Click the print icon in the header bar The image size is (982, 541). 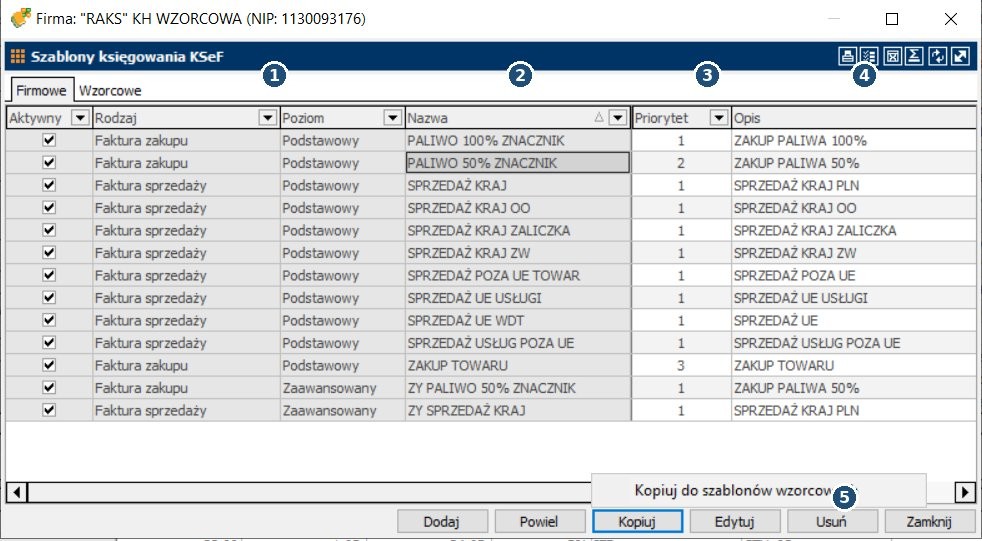click(x=847, y=57)
